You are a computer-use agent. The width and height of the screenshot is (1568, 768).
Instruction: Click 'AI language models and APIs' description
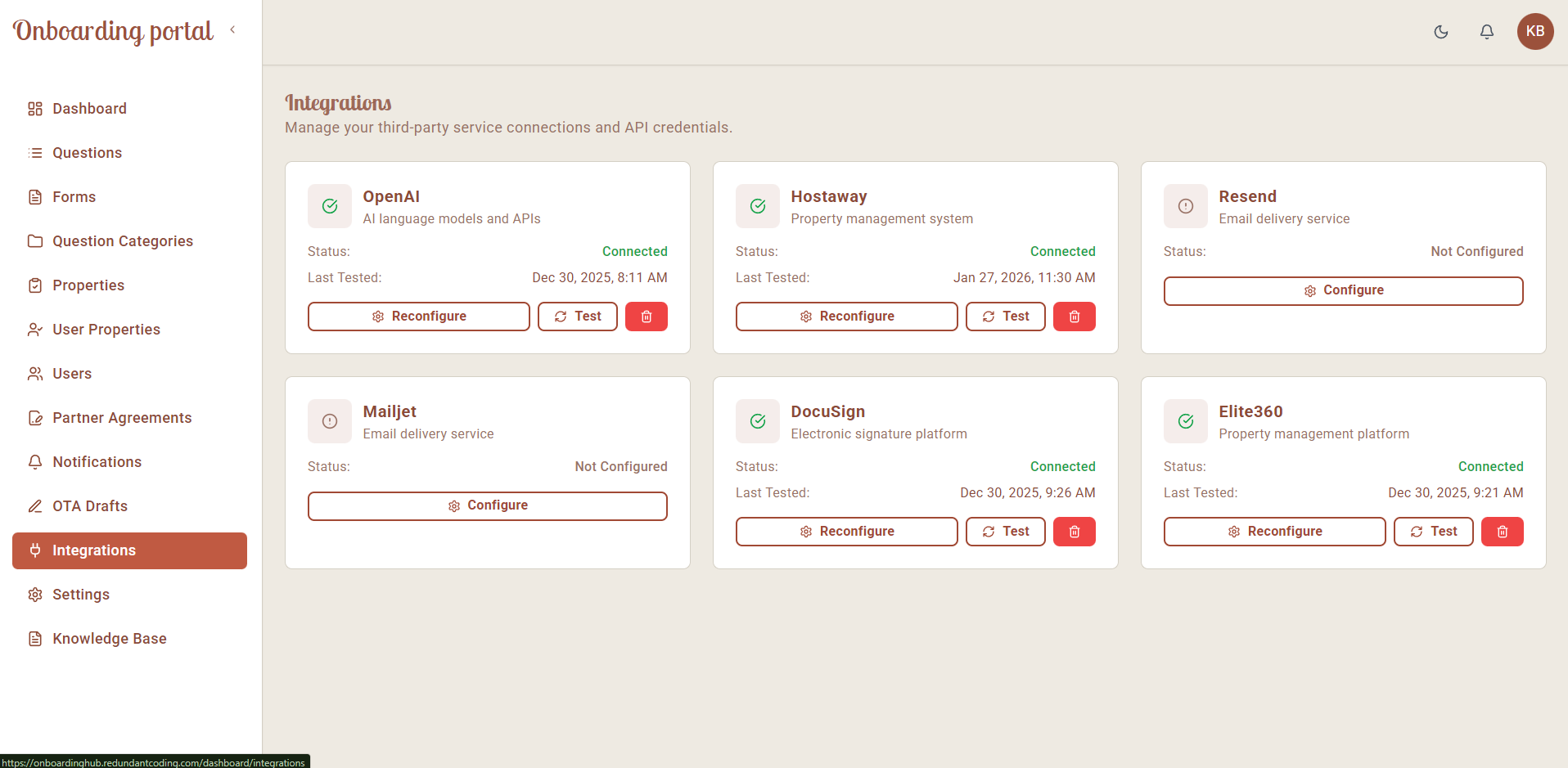452,218
